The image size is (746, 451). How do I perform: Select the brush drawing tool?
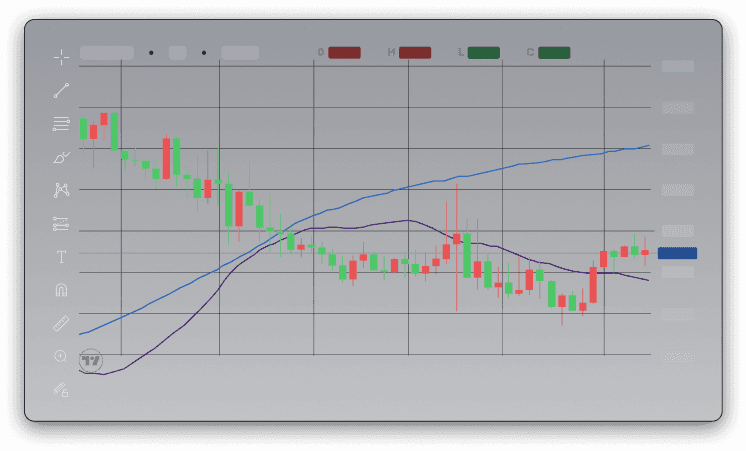61,157
